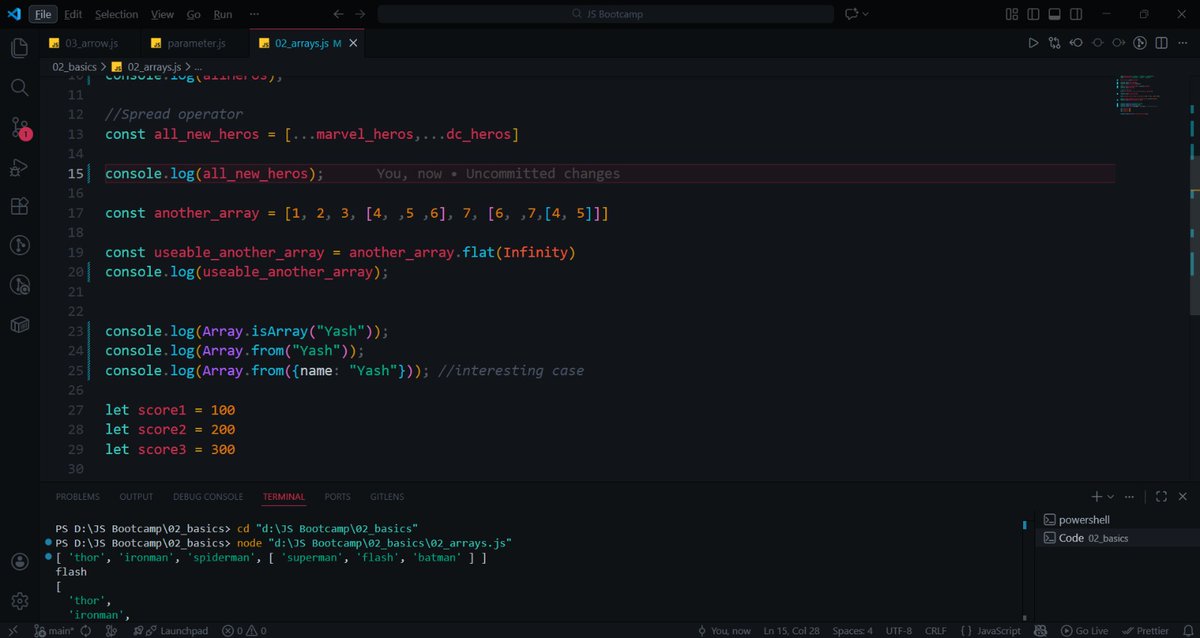Open the Go menu
The height and width of the screenshot is (638, 1200).
(x=194, y=14)
